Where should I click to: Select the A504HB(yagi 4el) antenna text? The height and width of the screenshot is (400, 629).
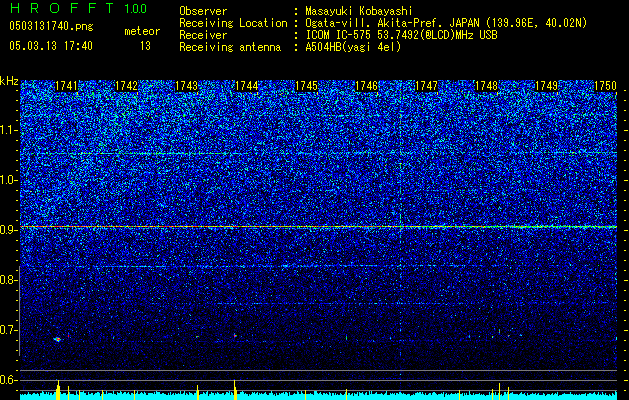(x=353, y=47)
